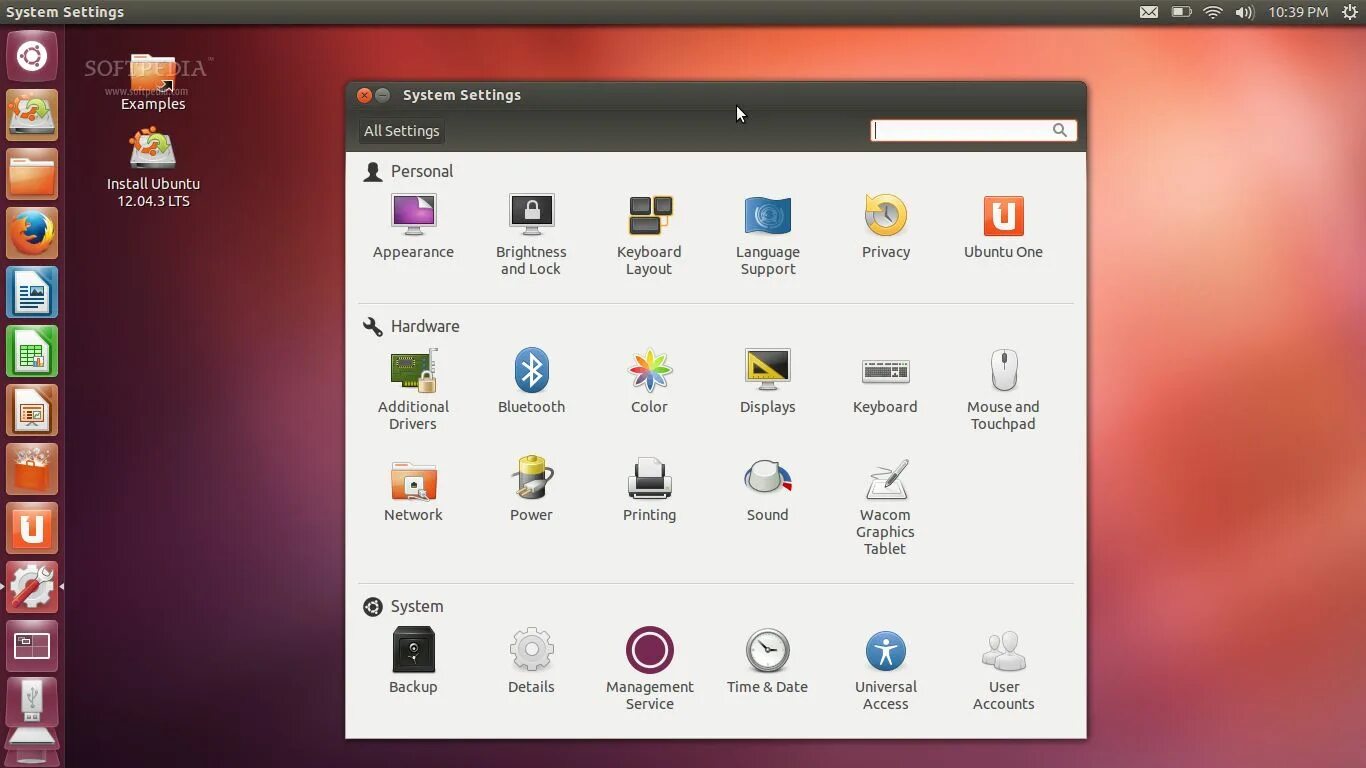Open the messaging mail indicator
This screenshot has height=768, width=1366.
click(1149, 12)
